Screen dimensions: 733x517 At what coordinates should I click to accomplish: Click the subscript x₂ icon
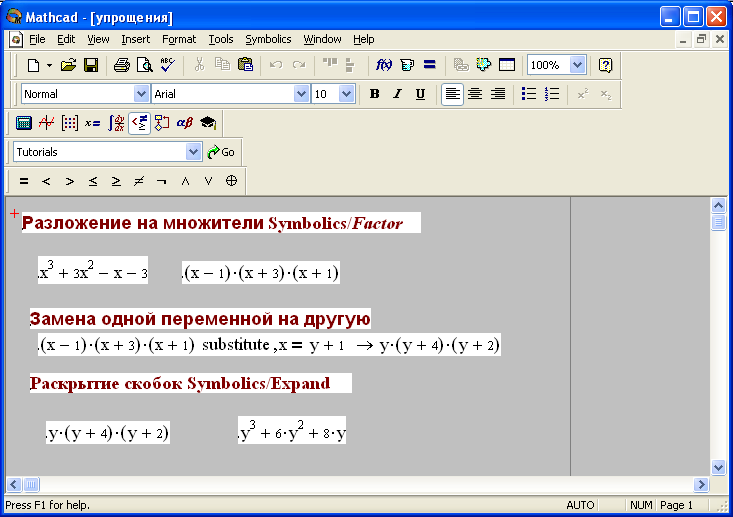(606, 94)
